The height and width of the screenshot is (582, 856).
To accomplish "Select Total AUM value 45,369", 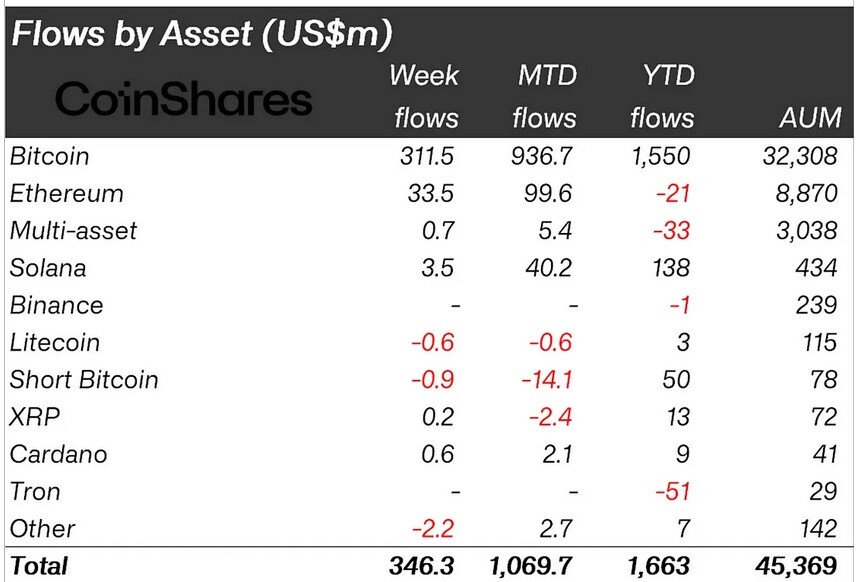I will click(x=796, y=566).
